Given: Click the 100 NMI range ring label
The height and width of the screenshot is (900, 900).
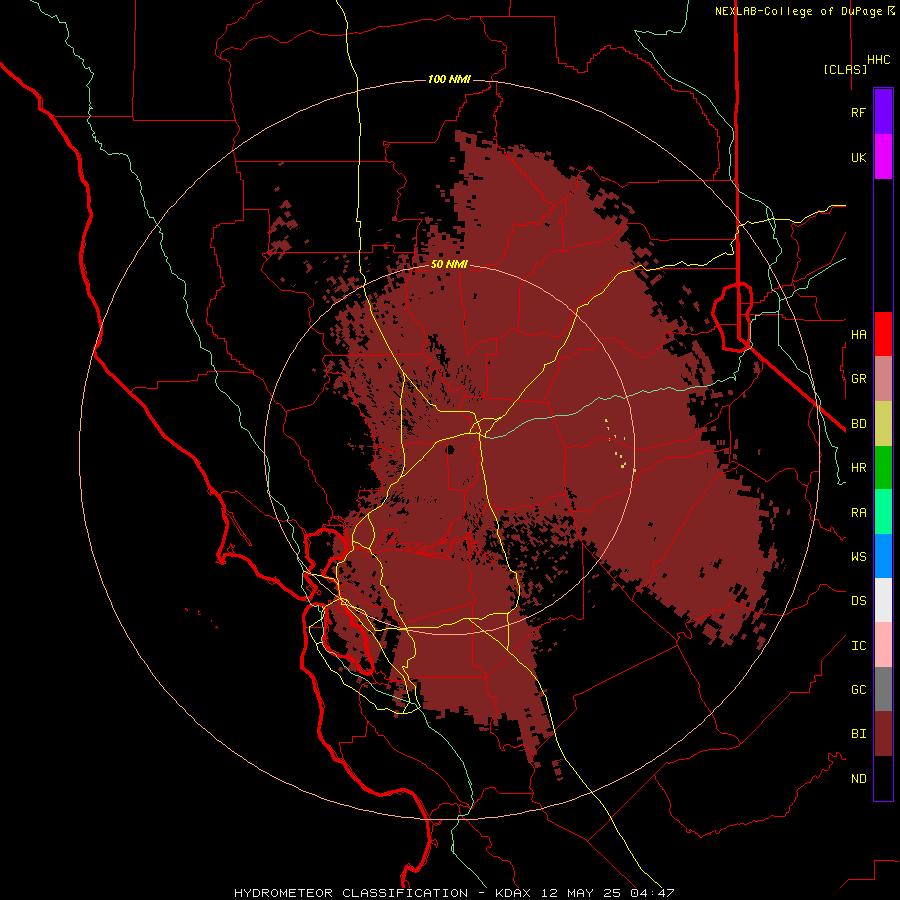Looking at the screenshot, I should [449, 79].
